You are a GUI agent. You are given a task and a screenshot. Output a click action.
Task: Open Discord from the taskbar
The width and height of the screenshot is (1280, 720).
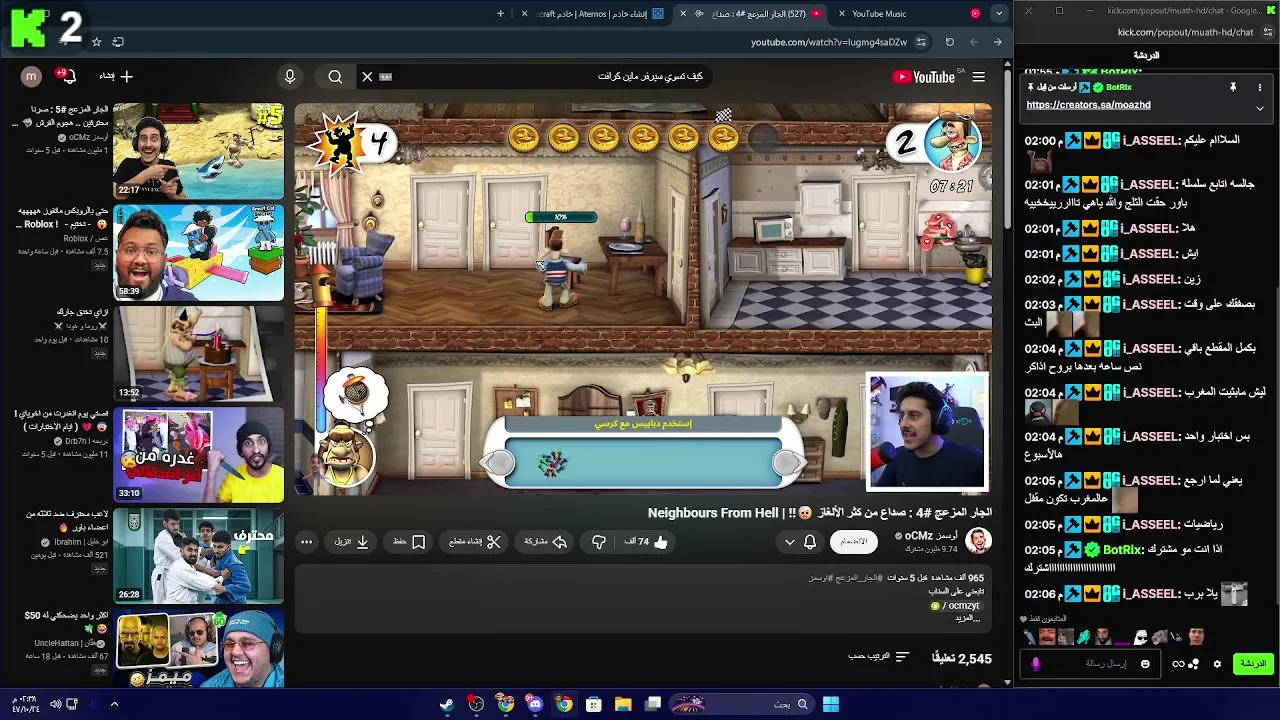coord(535,704)
